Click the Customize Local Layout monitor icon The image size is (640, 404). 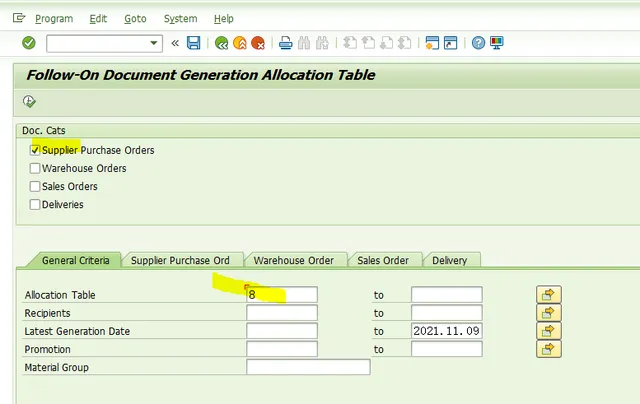497,43
